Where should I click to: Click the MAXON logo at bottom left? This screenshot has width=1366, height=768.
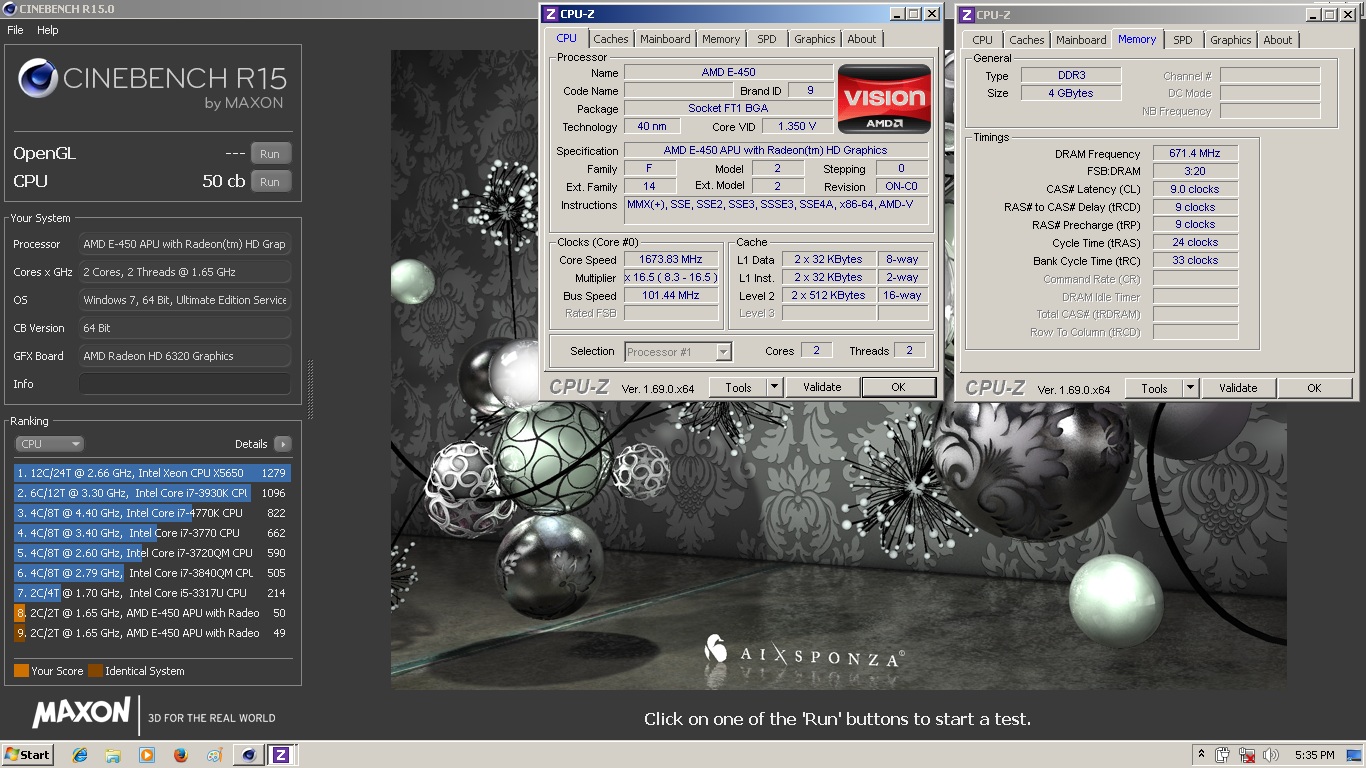[82, 713]
